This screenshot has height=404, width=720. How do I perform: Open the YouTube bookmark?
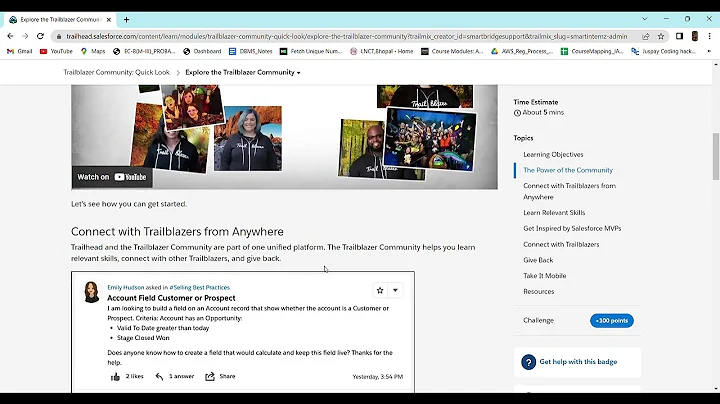tap(56, 51)
